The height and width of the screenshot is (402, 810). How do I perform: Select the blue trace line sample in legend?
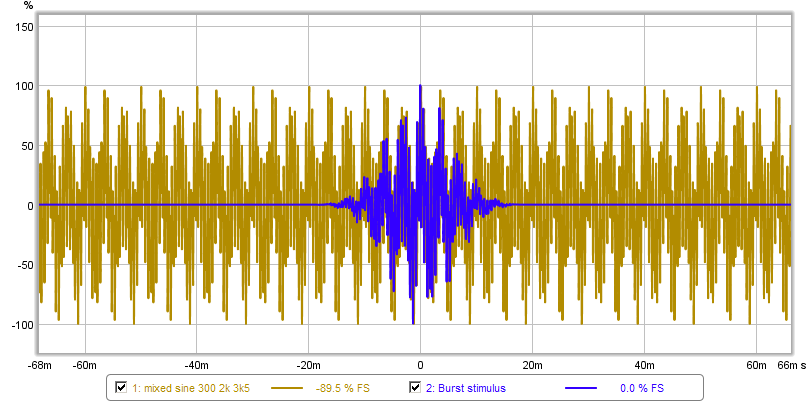[581, 388]
